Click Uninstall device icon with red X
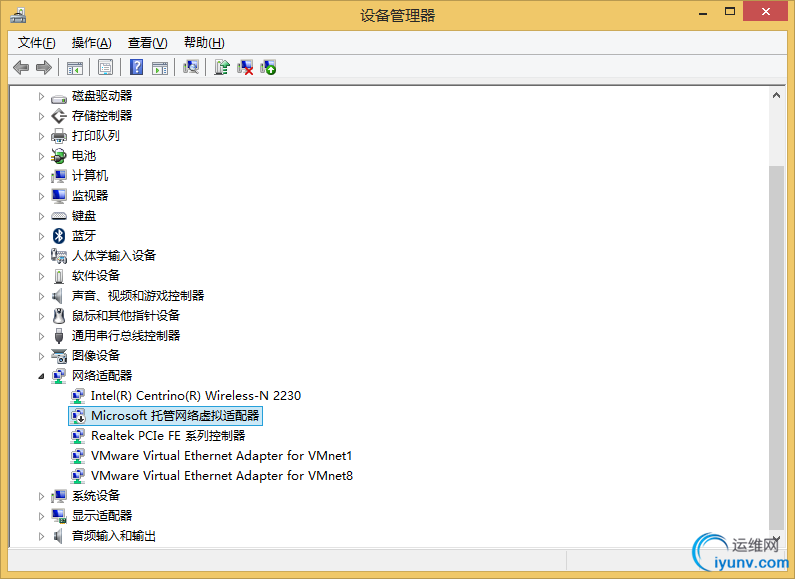The image size is (795, 579). click(245, 67)
